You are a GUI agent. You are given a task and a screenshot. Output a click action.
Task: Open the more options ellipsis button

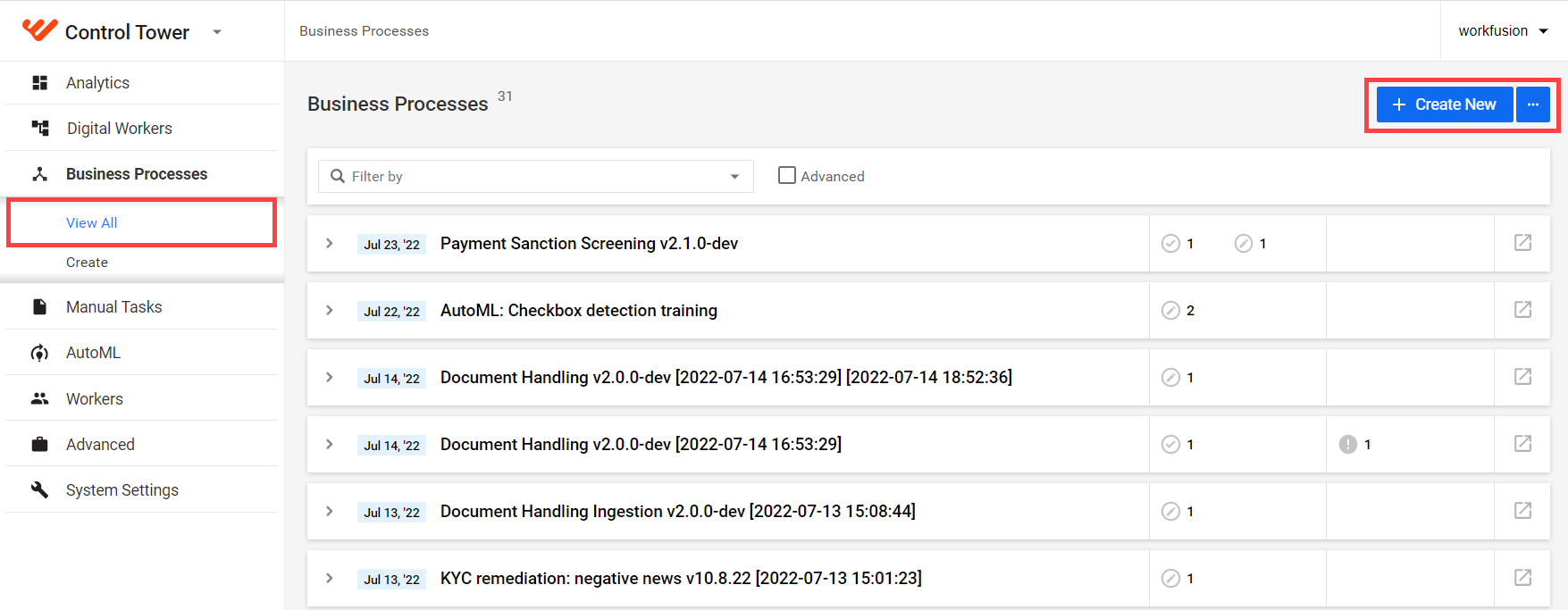[1533, 104]
